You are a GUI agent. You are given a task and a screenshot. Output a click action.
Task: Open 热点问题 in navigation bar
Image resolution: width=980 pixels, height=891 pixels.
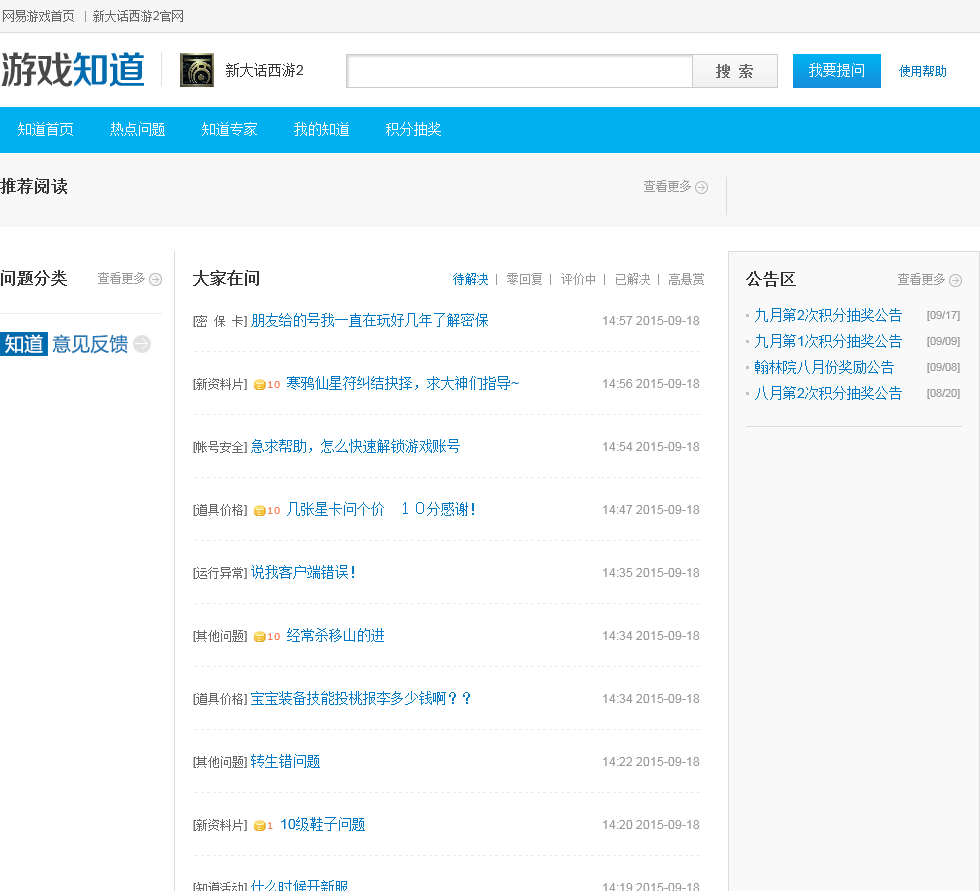tap(137, 129)
